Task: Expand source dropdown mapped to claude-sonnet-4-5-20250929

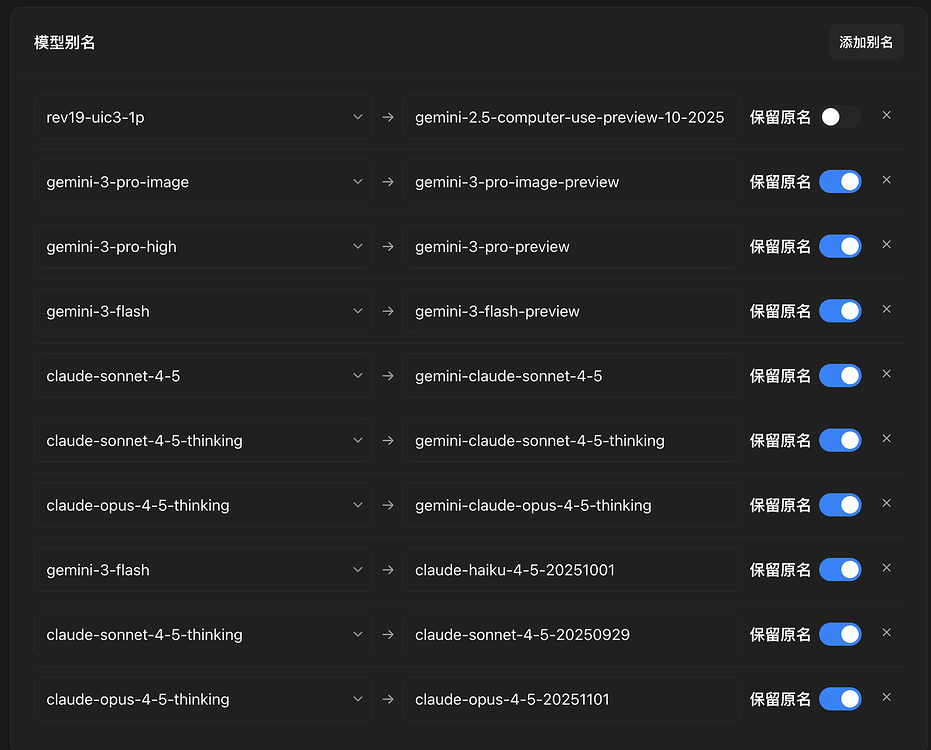Action: tap(204, 635)
